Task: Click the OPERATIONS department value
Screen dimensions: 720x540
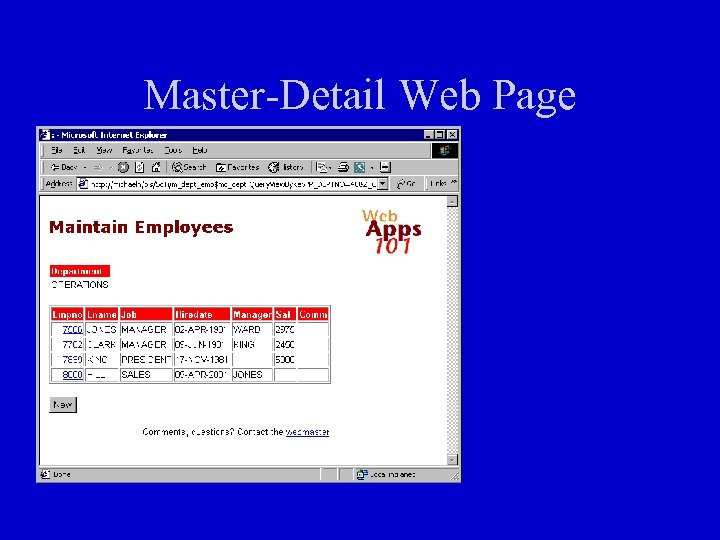Action: [x=80, y=285]
